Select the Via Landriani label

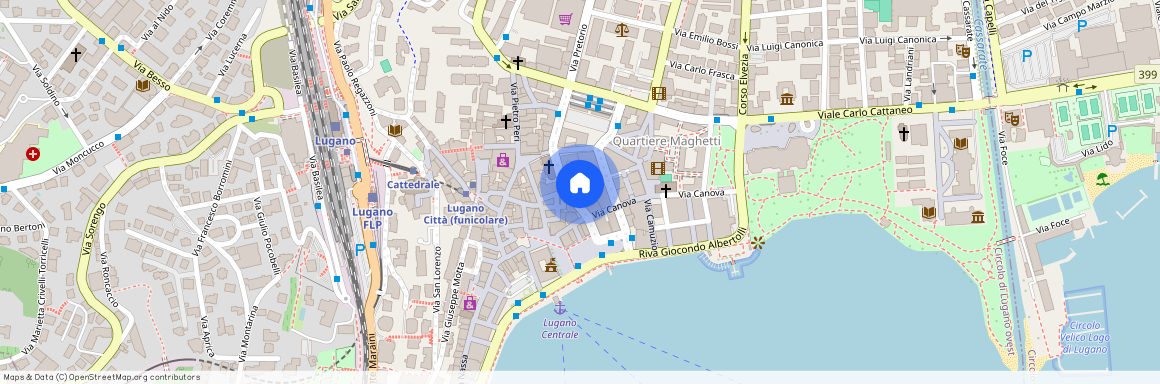point(910,75)
